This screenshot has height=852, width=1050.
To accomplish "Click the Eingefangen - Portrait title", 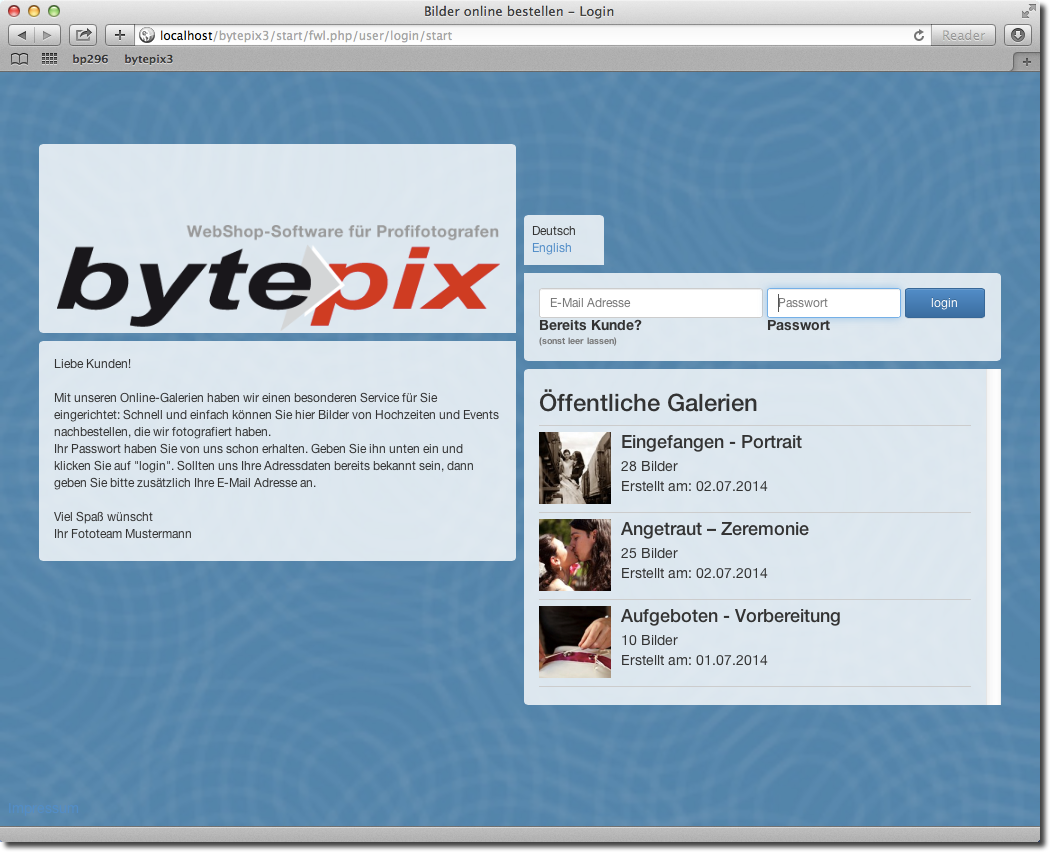I will tap(711, 442).
